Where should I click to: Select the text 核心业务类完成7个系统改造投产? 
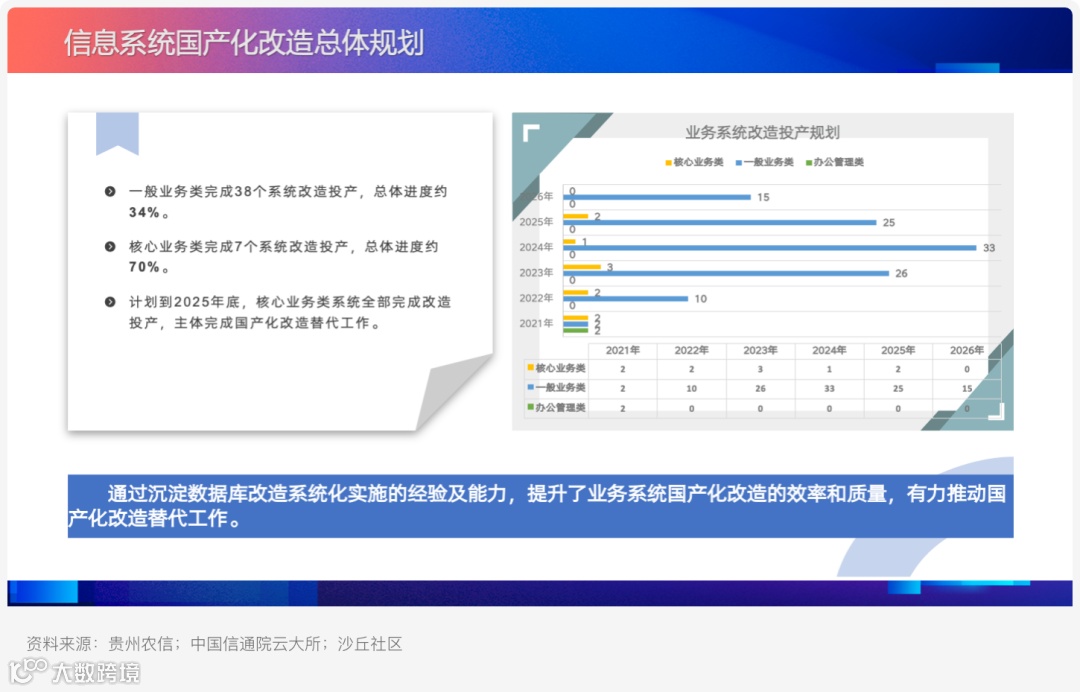pyautogui.click(x=238, y=247)
